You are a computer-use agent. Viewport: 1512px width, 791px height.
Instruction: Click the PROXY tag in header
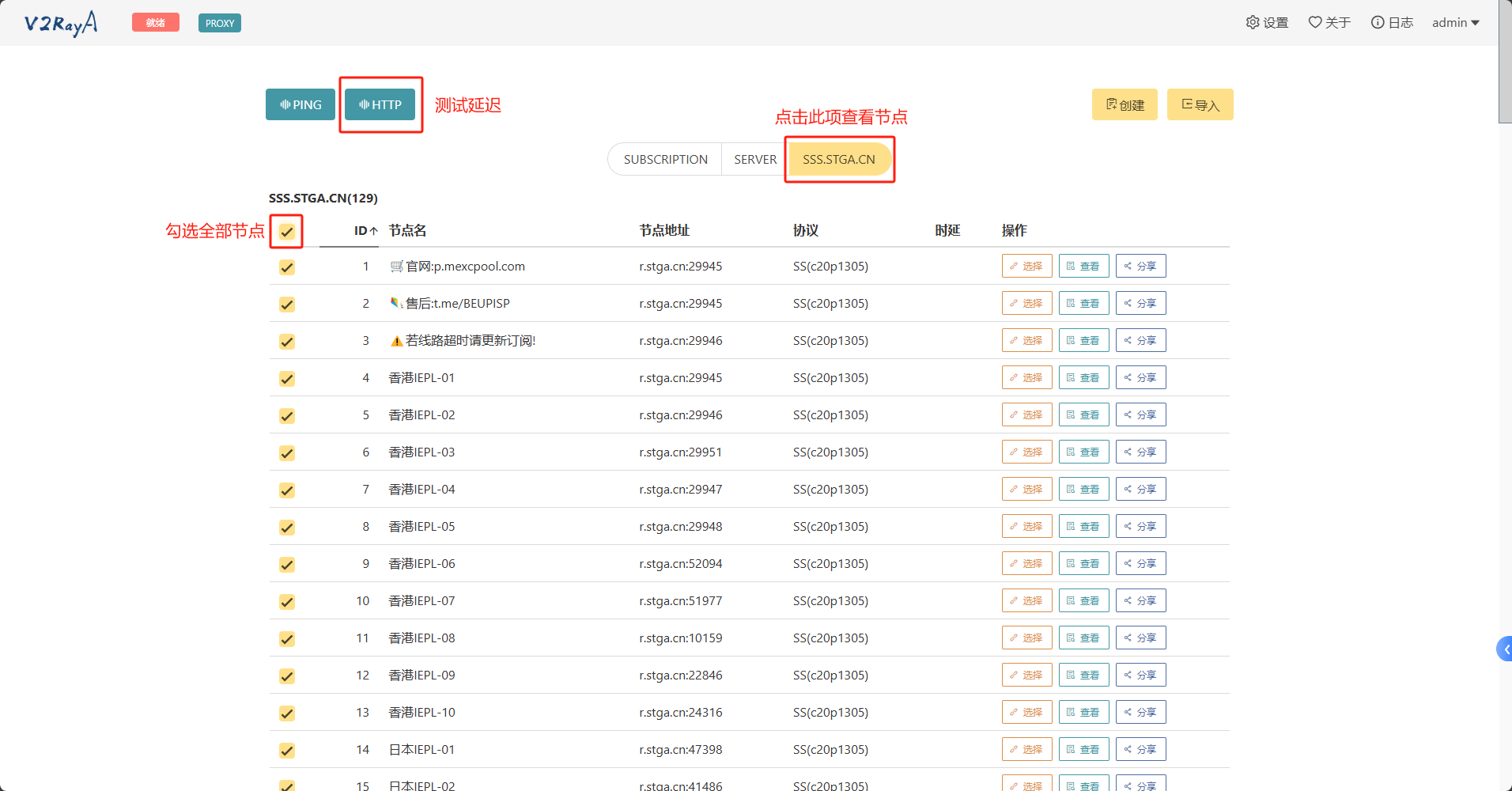(x=220, y=23)
